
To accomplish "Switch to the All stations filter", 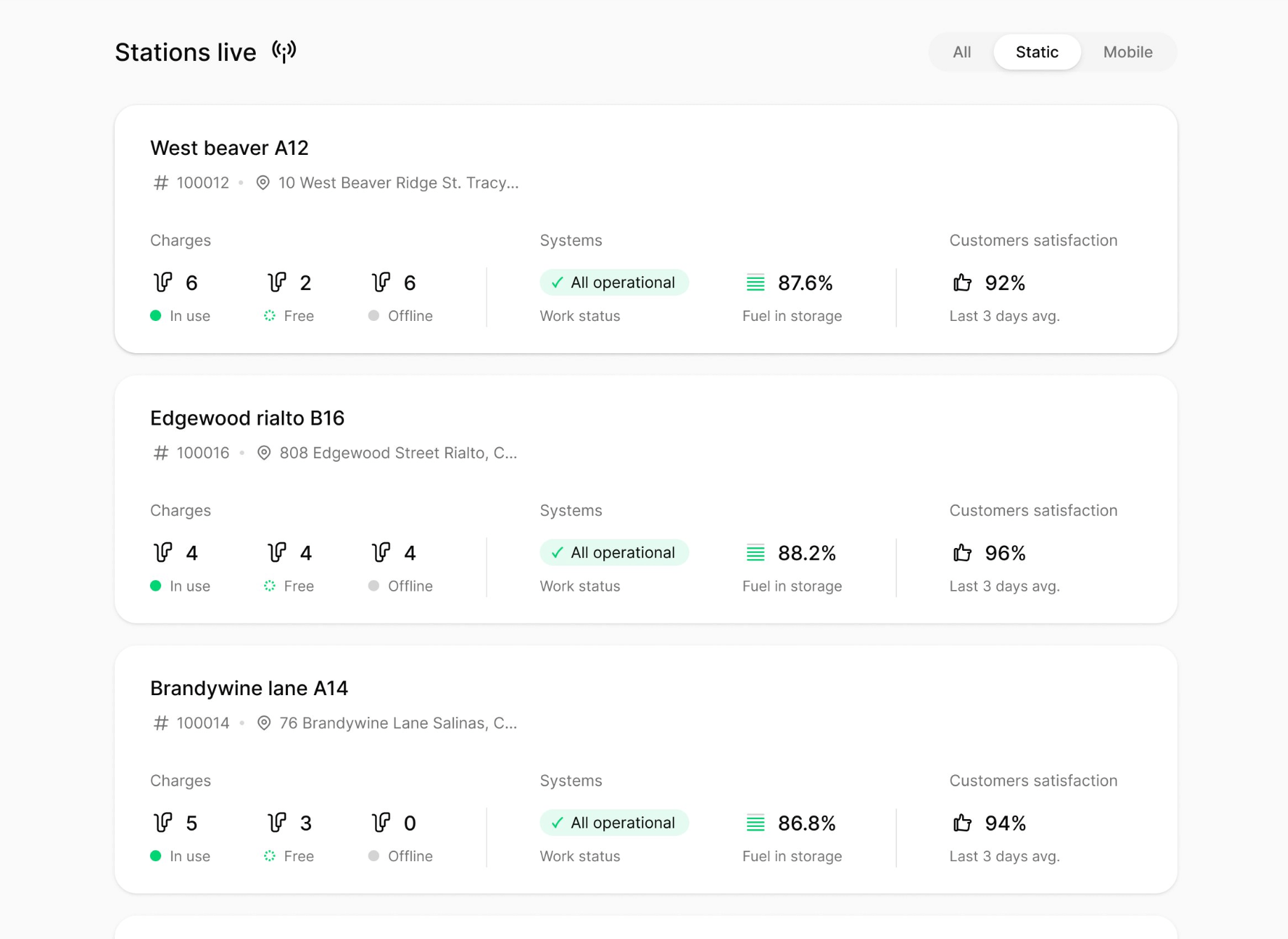I will 961,52.
